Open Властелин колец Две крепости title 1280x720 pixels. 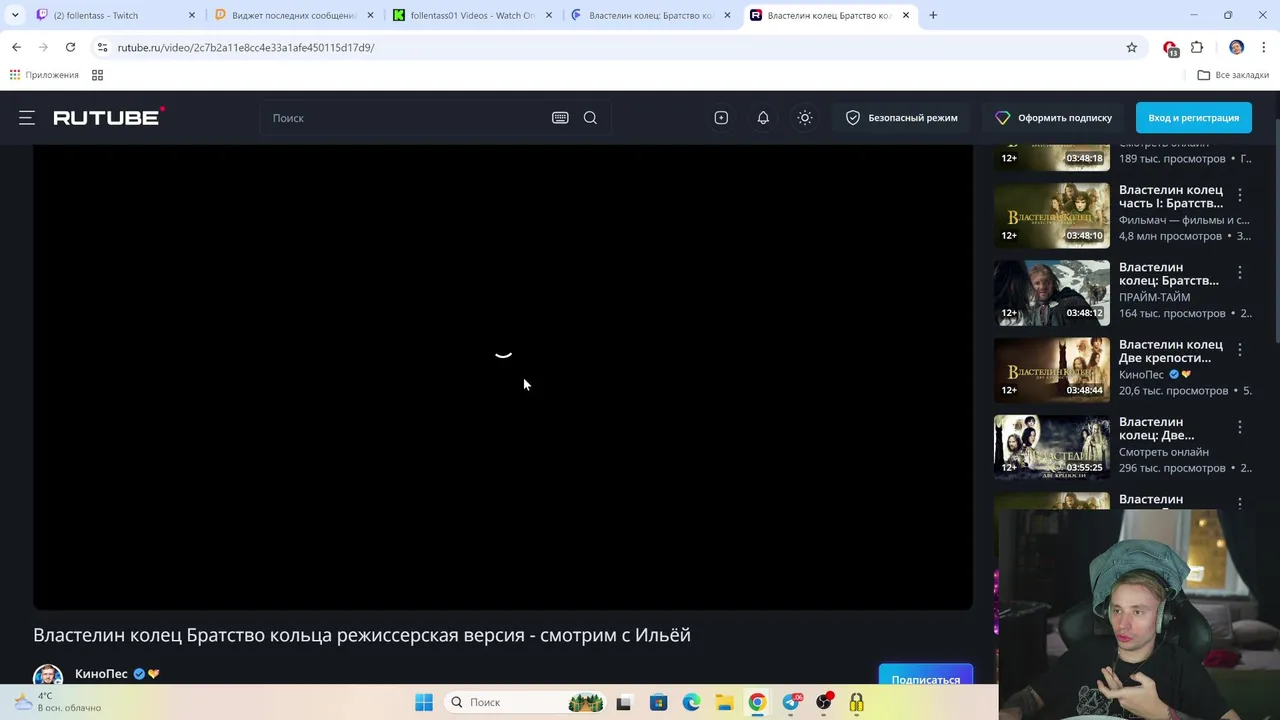(1171, 351)
